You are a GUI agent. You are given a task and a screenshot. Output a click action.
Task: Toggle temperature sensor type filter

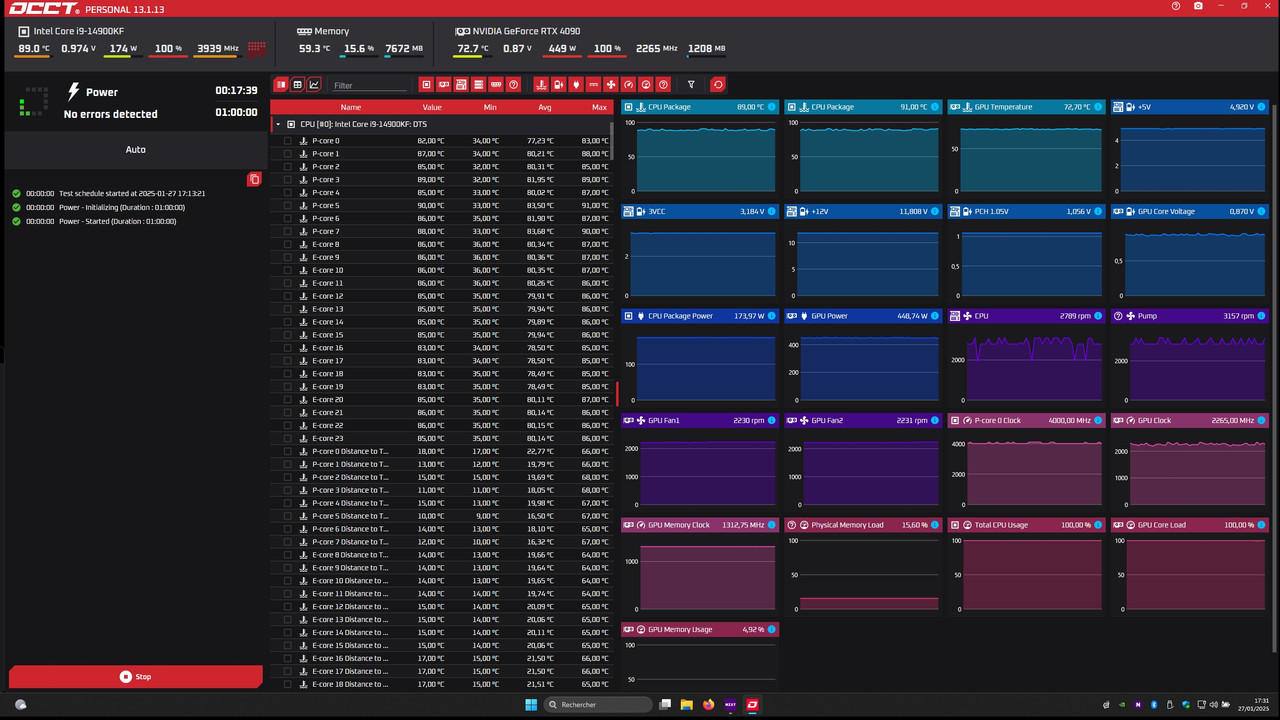541,85
